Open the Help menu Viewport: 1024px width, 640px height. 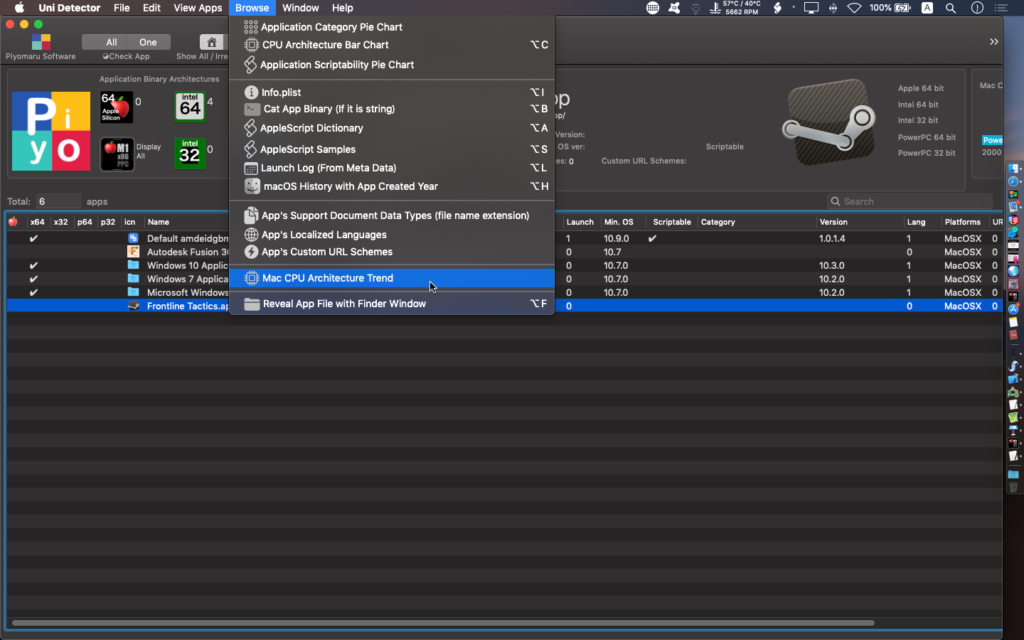[342, 8]
